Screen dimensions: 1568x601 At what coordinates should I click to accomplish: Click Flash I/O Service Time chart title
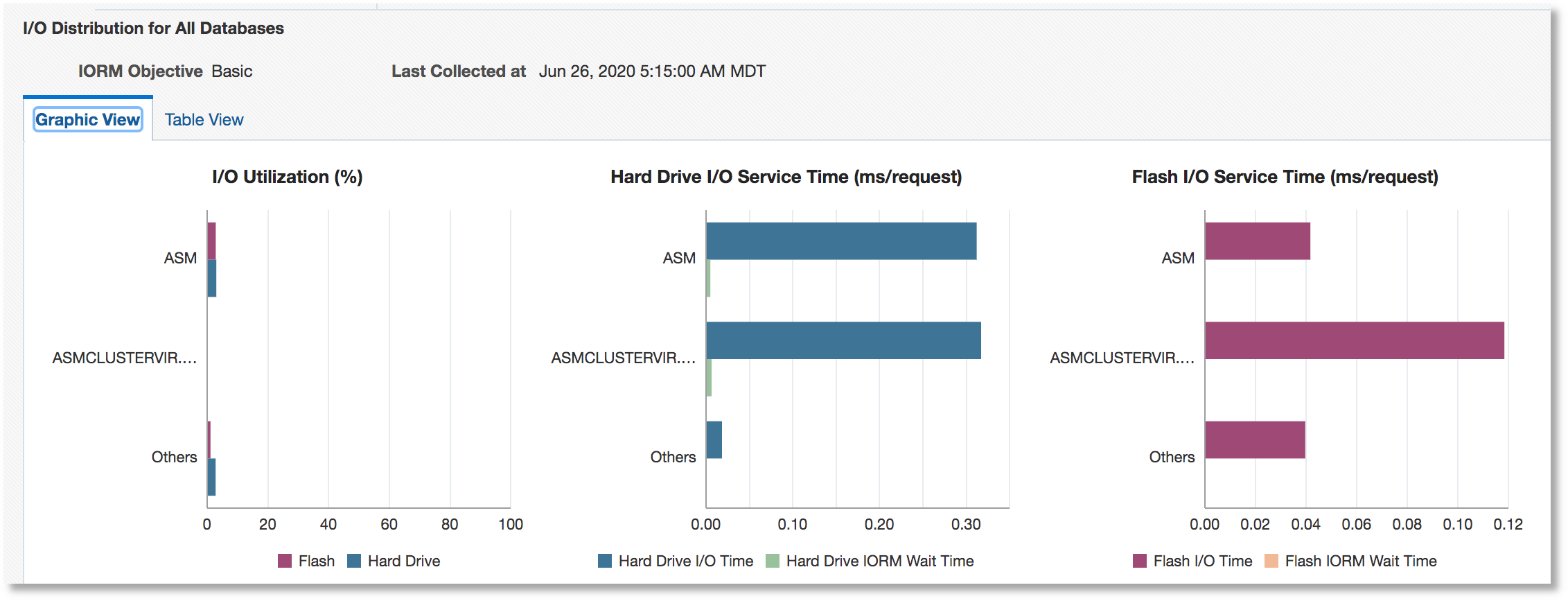1285,177
